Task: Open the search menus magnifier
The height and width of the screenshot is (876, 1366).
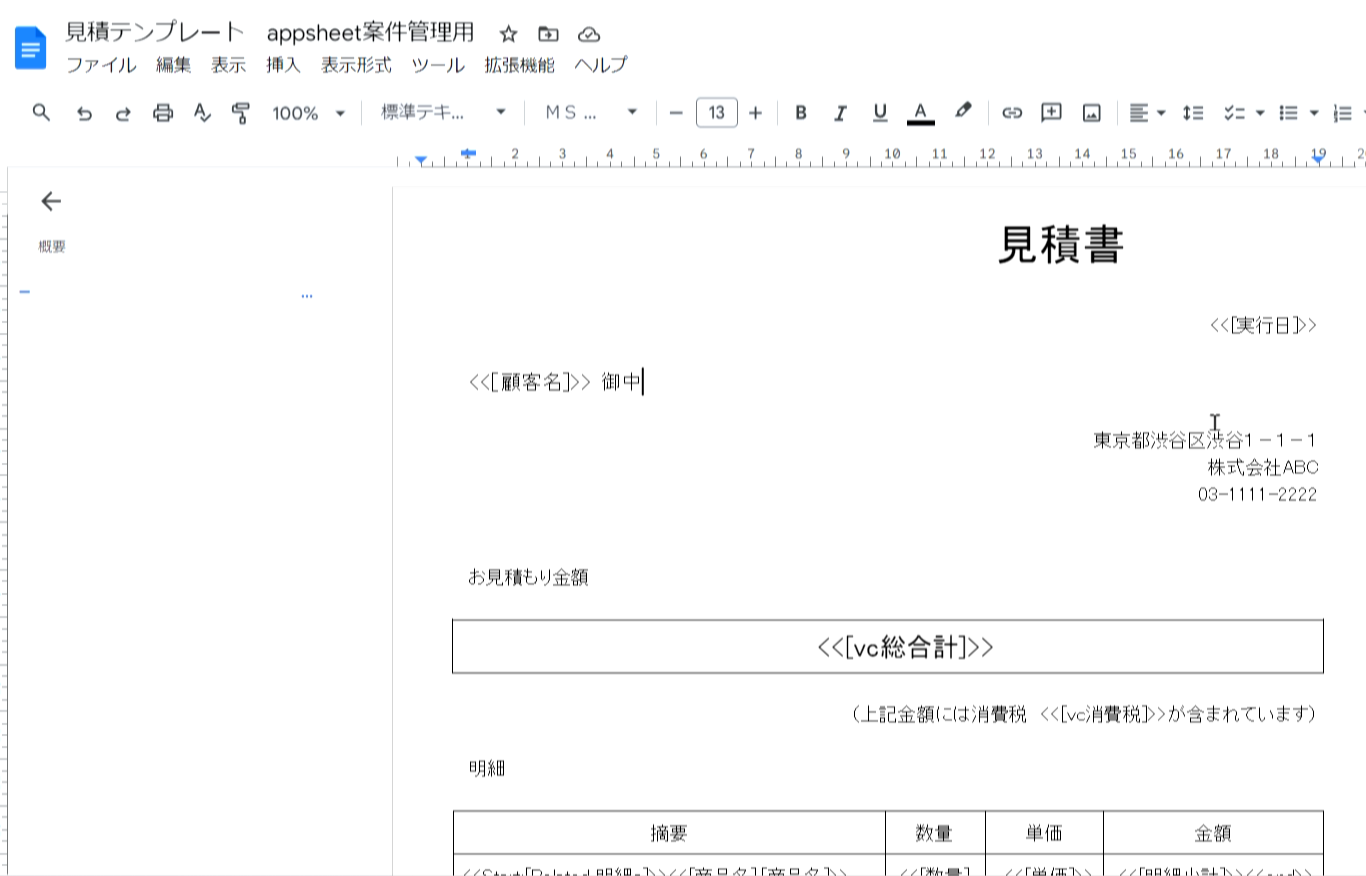Action: coord(41,112)
